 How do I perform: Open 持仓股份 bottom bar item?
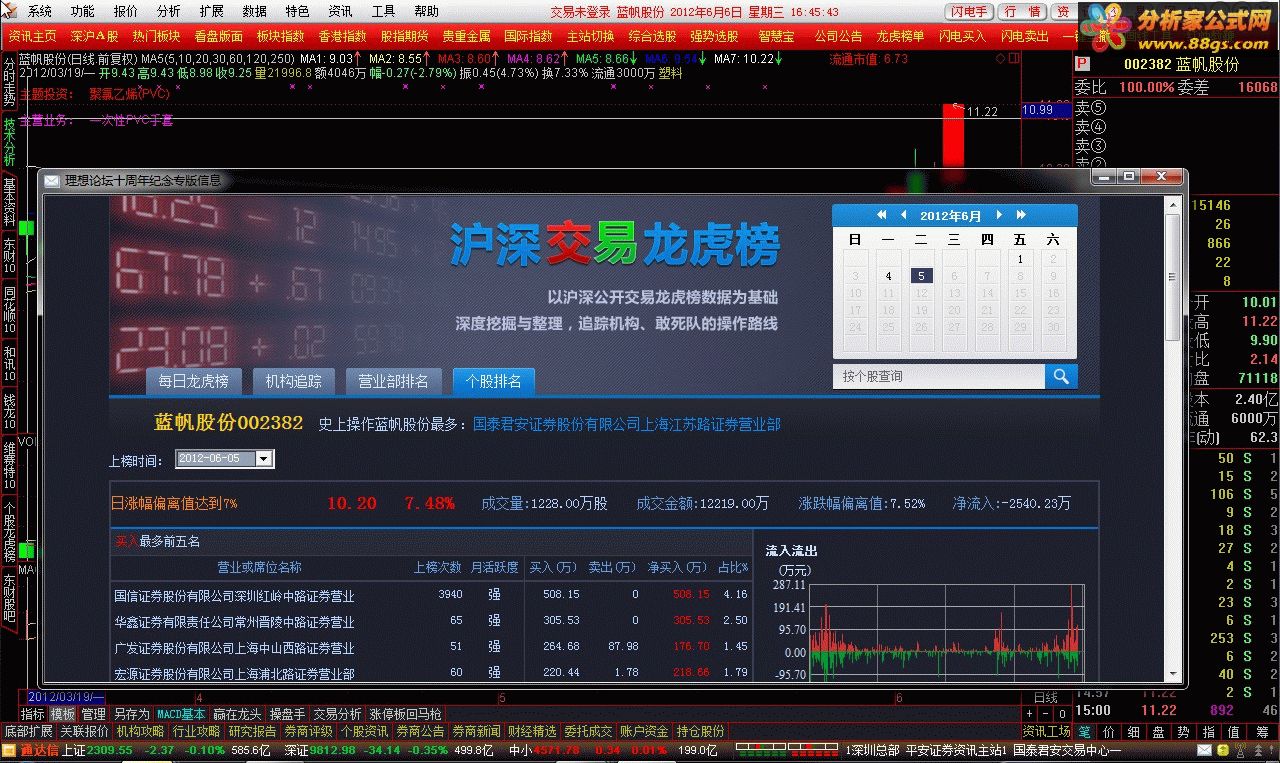(x=700, y=731)
